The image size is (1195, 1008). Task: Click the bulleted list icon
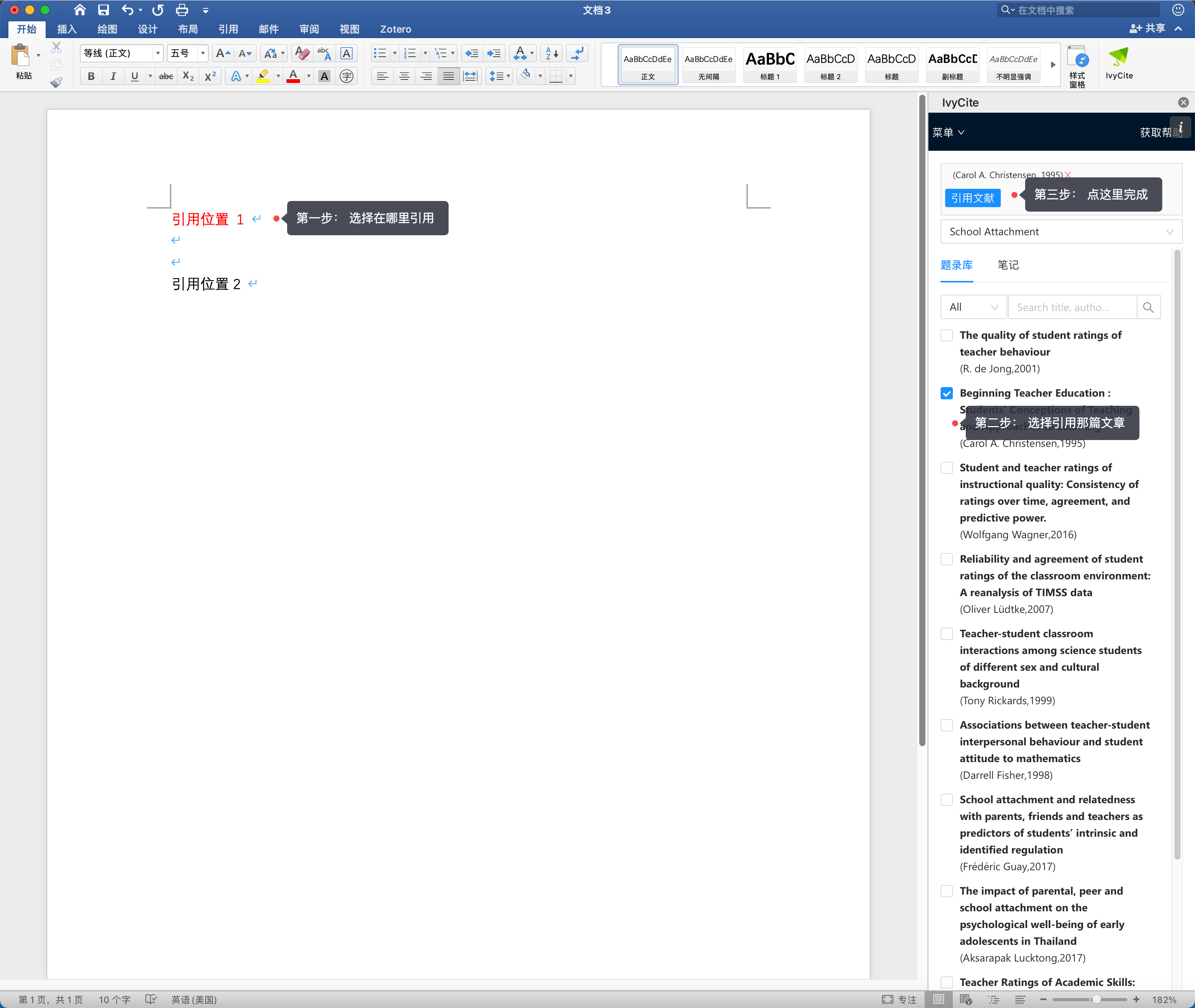379,53
